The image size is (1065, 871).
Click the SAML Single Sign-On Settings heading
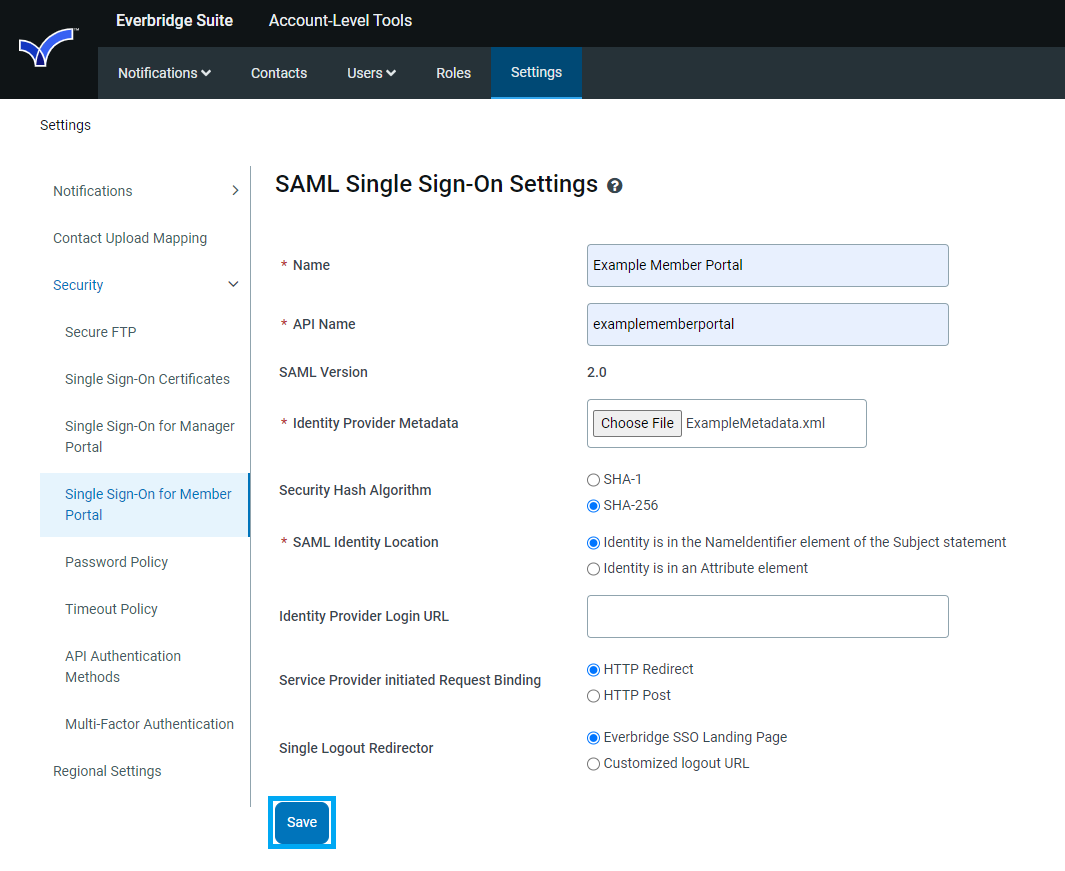(x=436, y=184)
